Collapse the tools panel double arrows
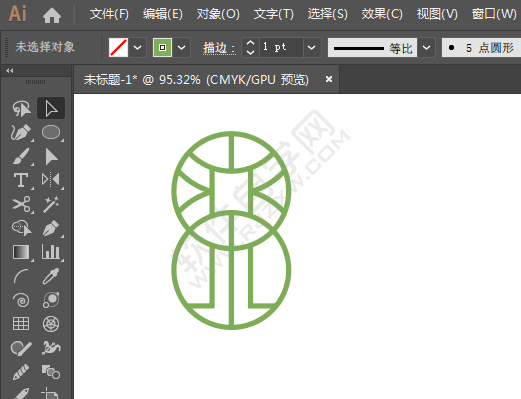The width and height of the screenshot is (521, 399). click(10, 71)
